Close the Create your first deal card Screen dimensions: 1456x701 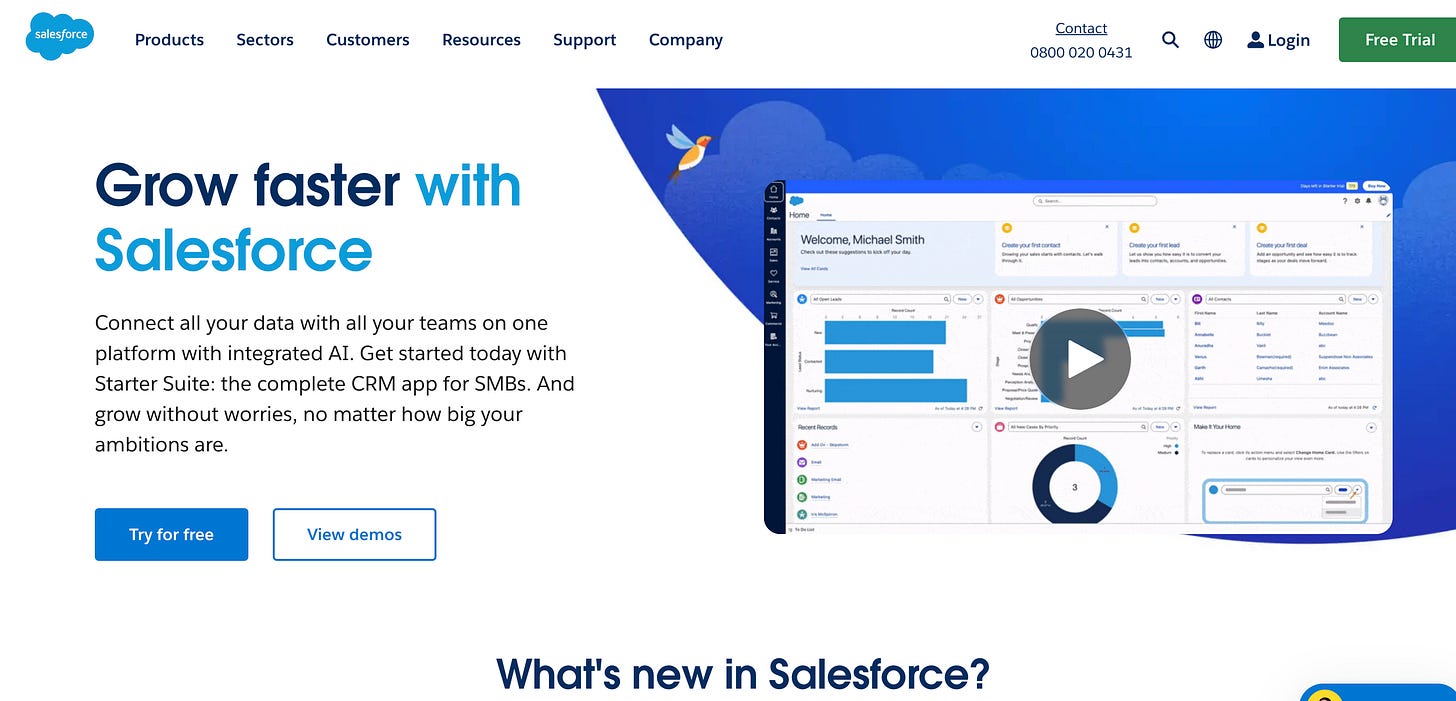[x=1362, y=227]
